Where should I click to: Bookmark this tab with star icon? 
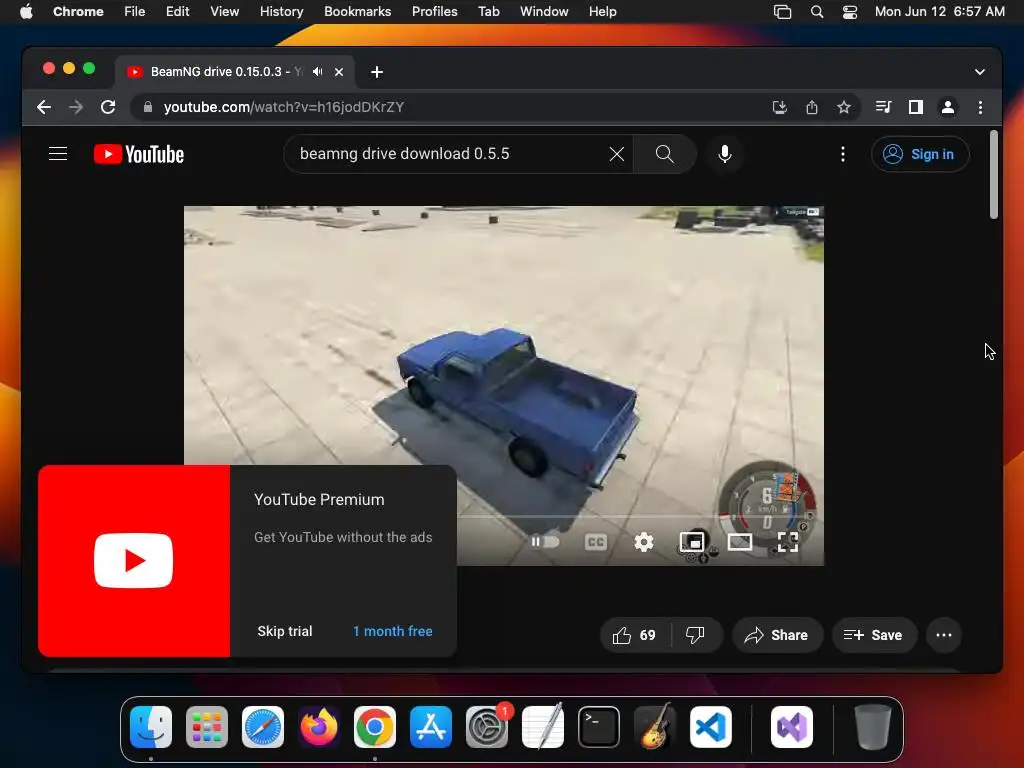pyautogui.click(x=844, y=107)
